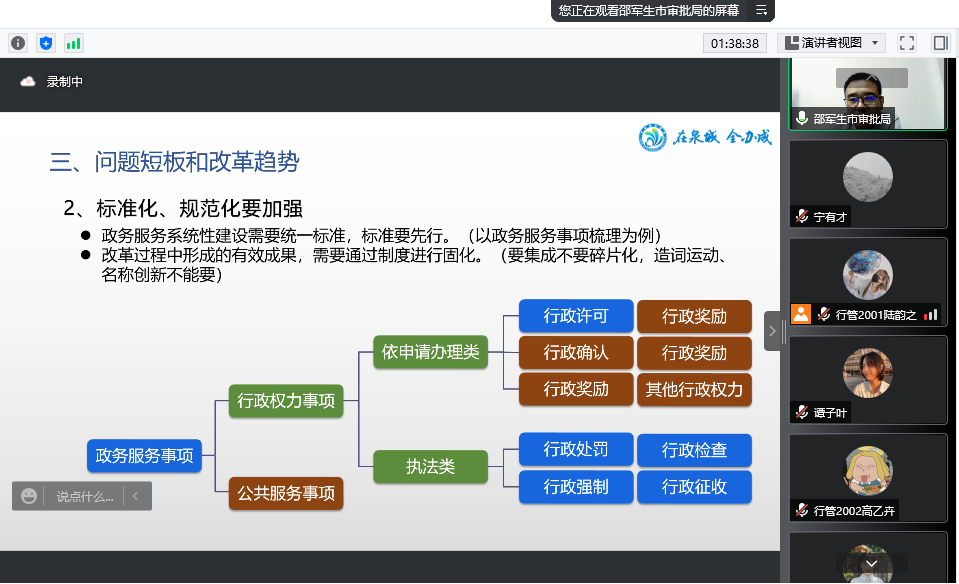
Task: Type in the 说点什么 chat input
Action: [x=84, y=496]
